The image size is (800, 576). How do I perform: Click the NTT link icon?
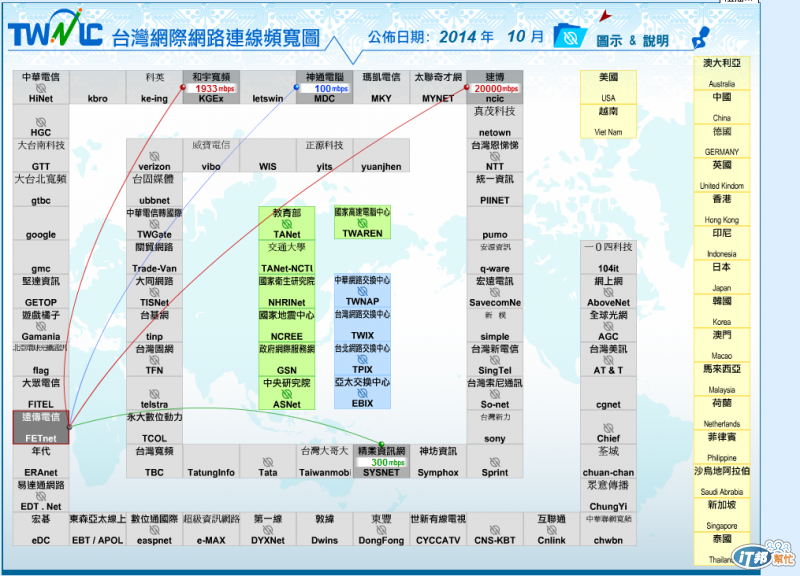tap(495, 156)
